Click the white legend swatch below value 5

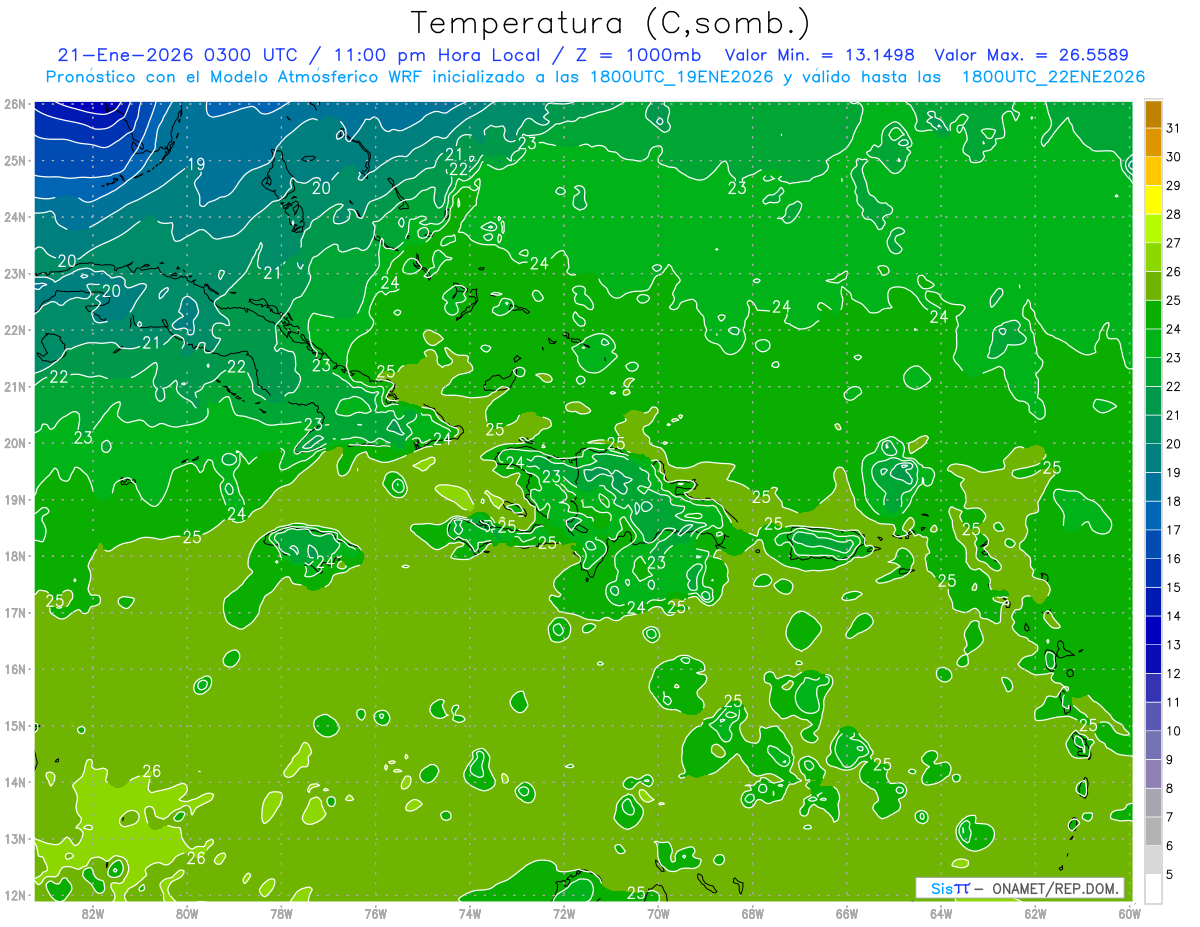pos(1153,888)
